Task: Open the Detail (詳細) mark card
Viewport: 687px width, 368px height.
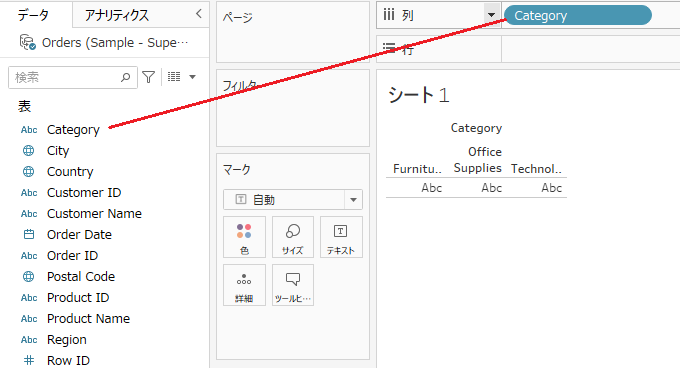Action: [x=244, y=285]
